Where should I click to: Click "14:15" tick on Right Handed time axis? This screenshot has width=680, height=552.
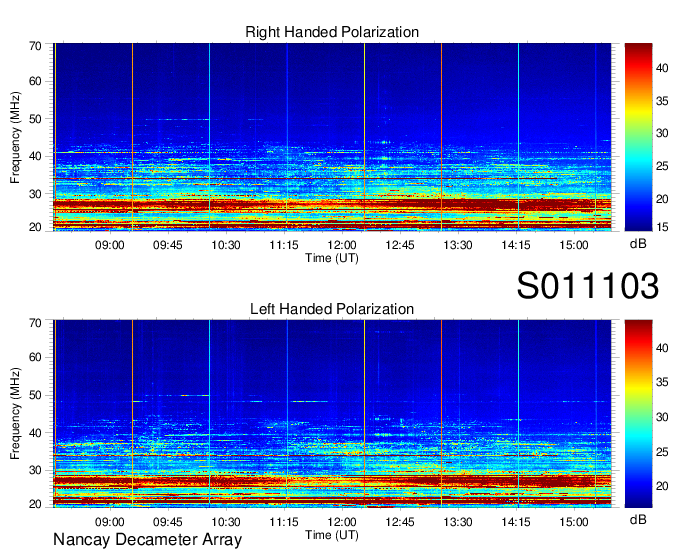[516, 245]
